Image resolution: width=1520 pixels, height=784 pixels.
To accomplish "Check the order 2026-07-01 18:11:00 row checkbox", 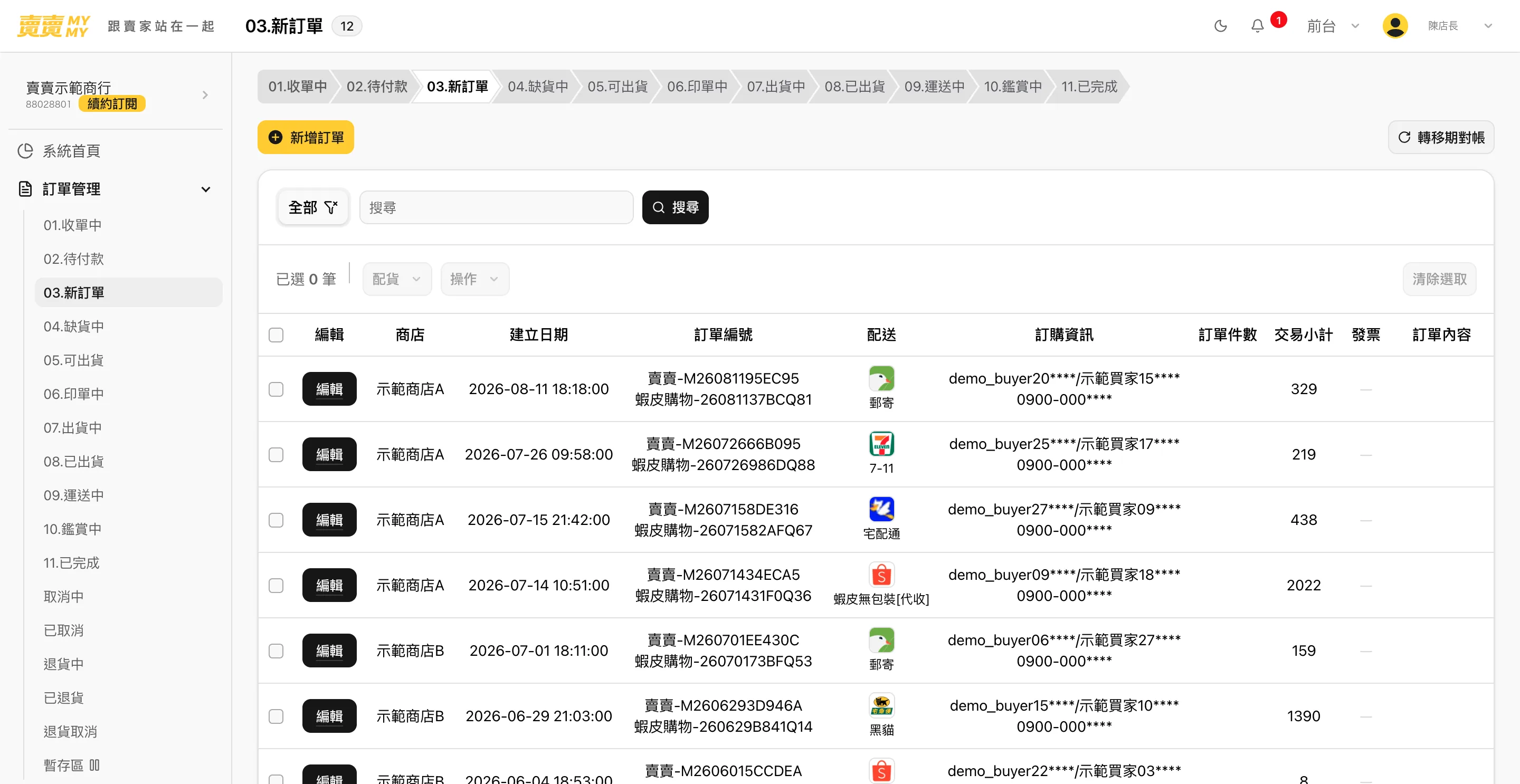I will coord(275,651).
